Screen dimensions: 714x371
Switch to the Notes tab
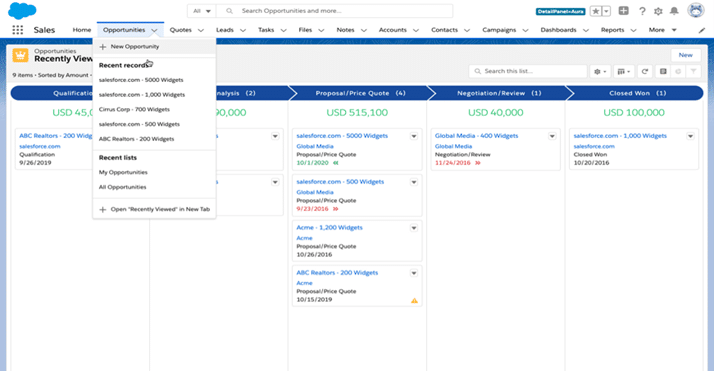pos(345,30)
